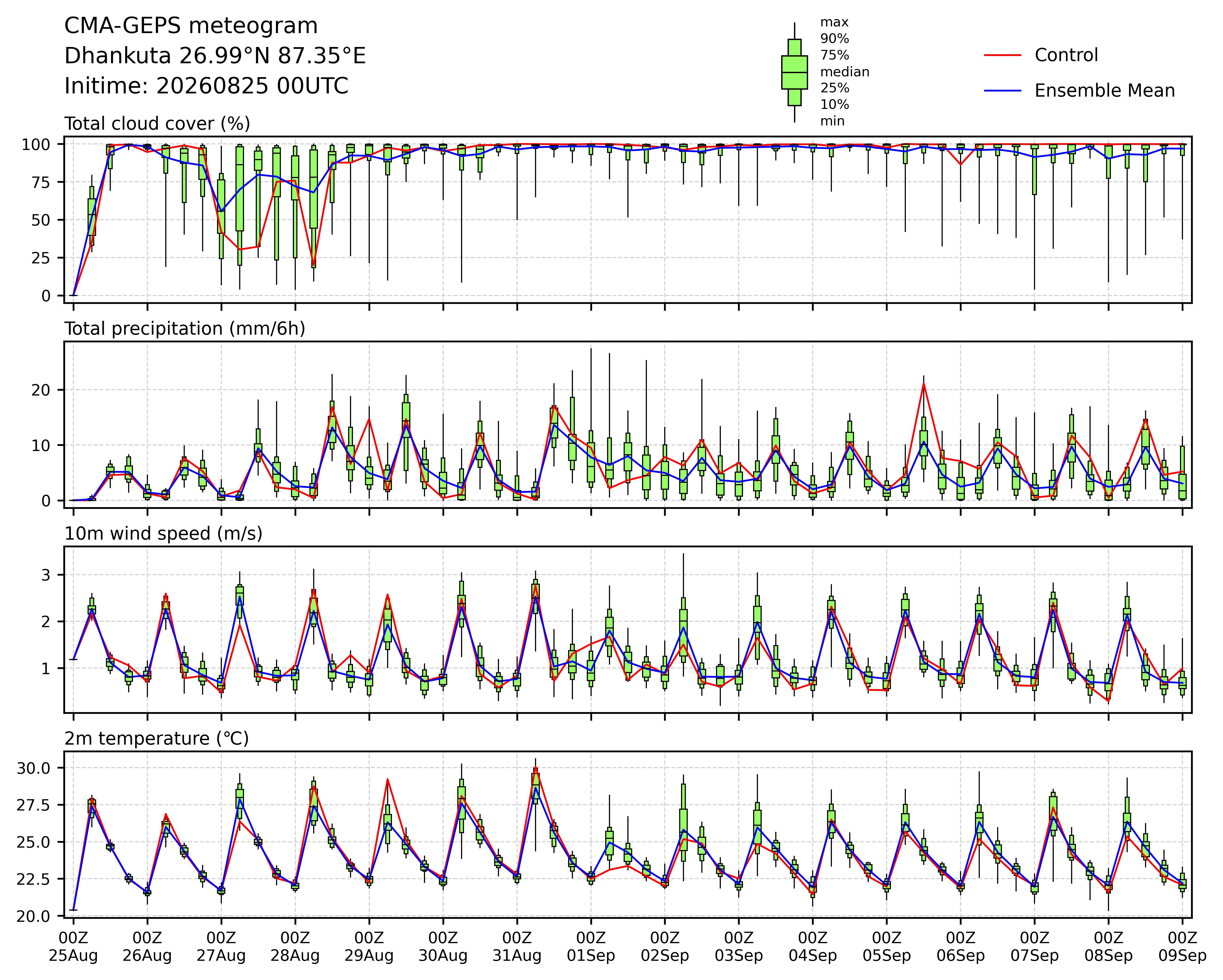This screenshot has width=1223, height=980.
Task: Click the 10m wind speed panel title
Action: click(x=163, y=534)
